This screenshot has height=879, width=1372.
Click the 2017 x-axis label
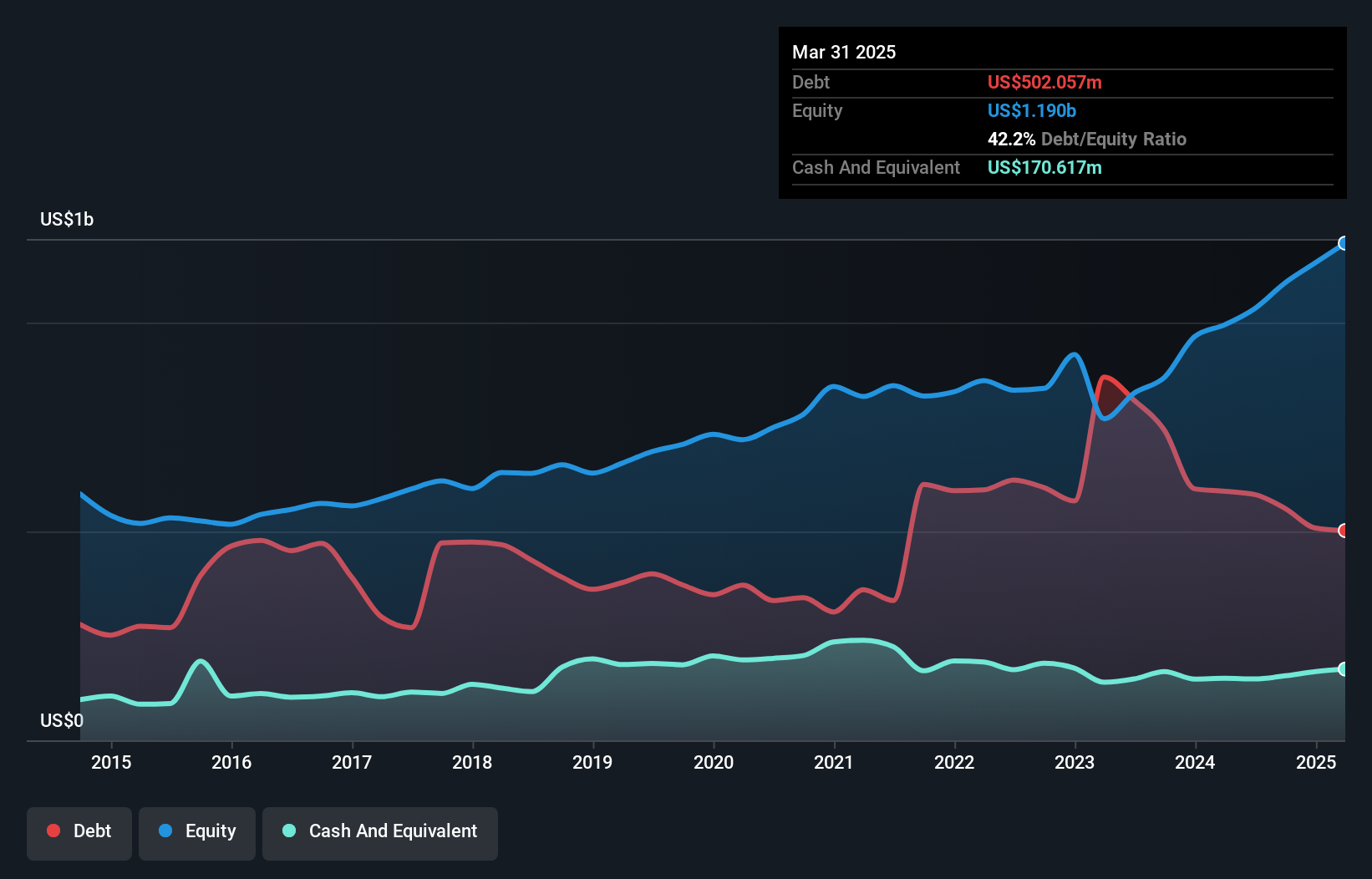click(x=352, y=762)
